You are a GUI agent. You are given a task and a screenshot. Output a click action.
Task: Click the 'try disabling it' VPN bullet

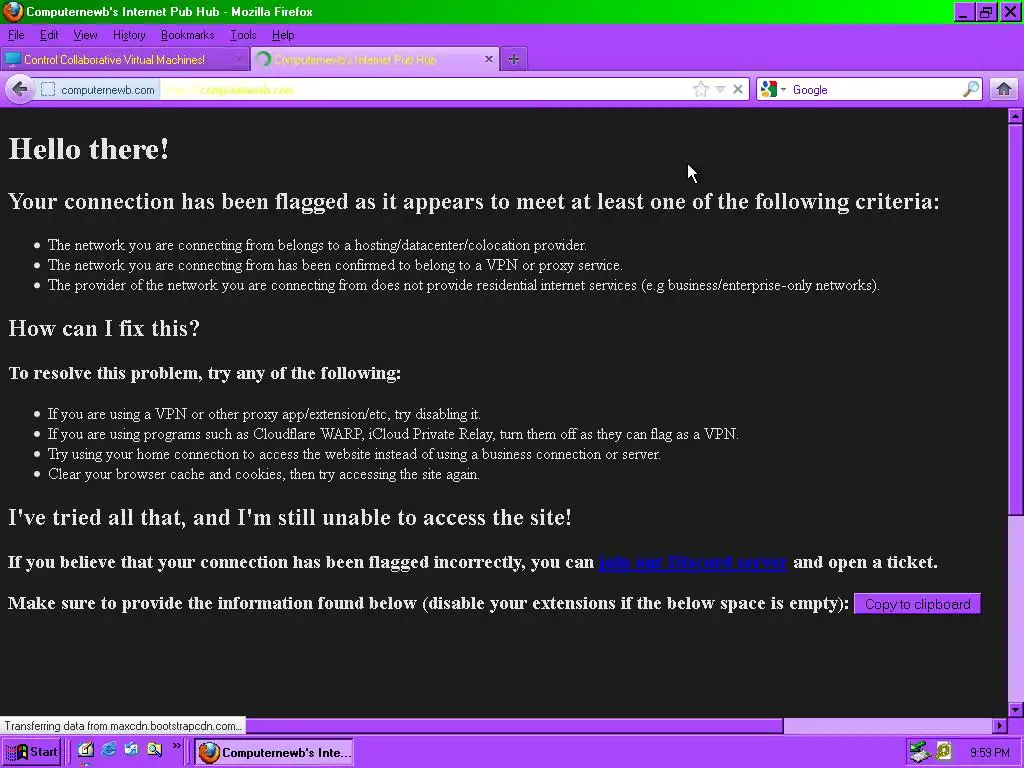tap(264, 414)
